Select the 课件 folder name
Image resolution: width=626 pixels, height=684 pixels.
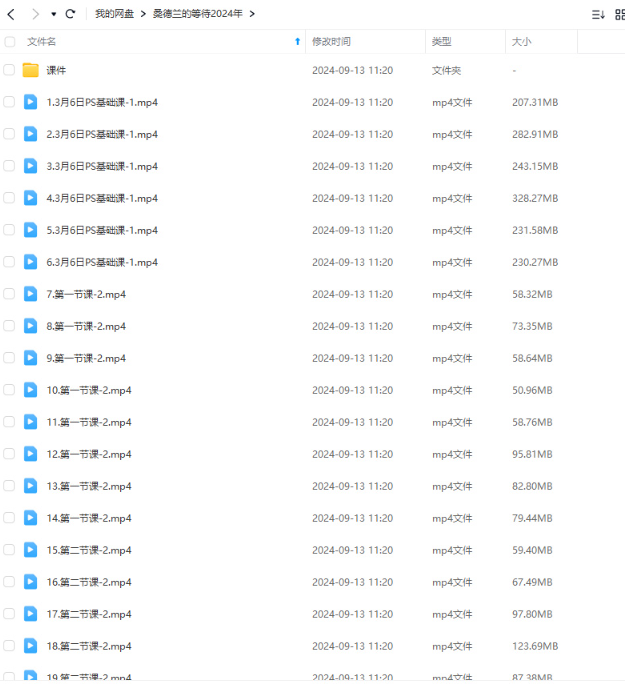[56, 70]
